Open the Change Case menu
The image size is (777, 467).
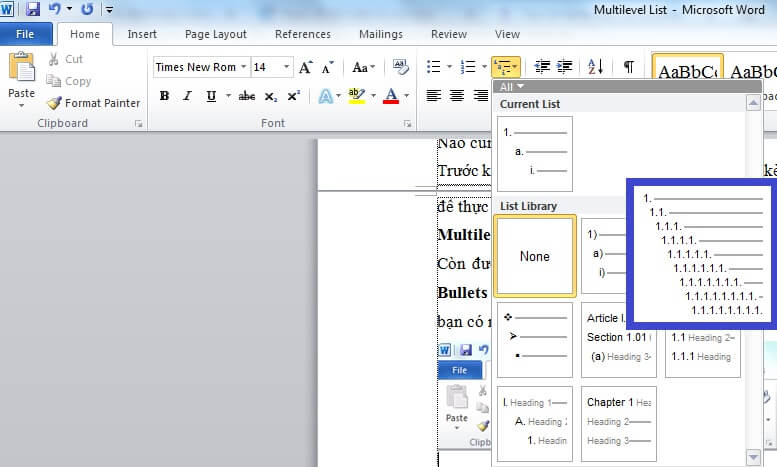tap(363, 67)
